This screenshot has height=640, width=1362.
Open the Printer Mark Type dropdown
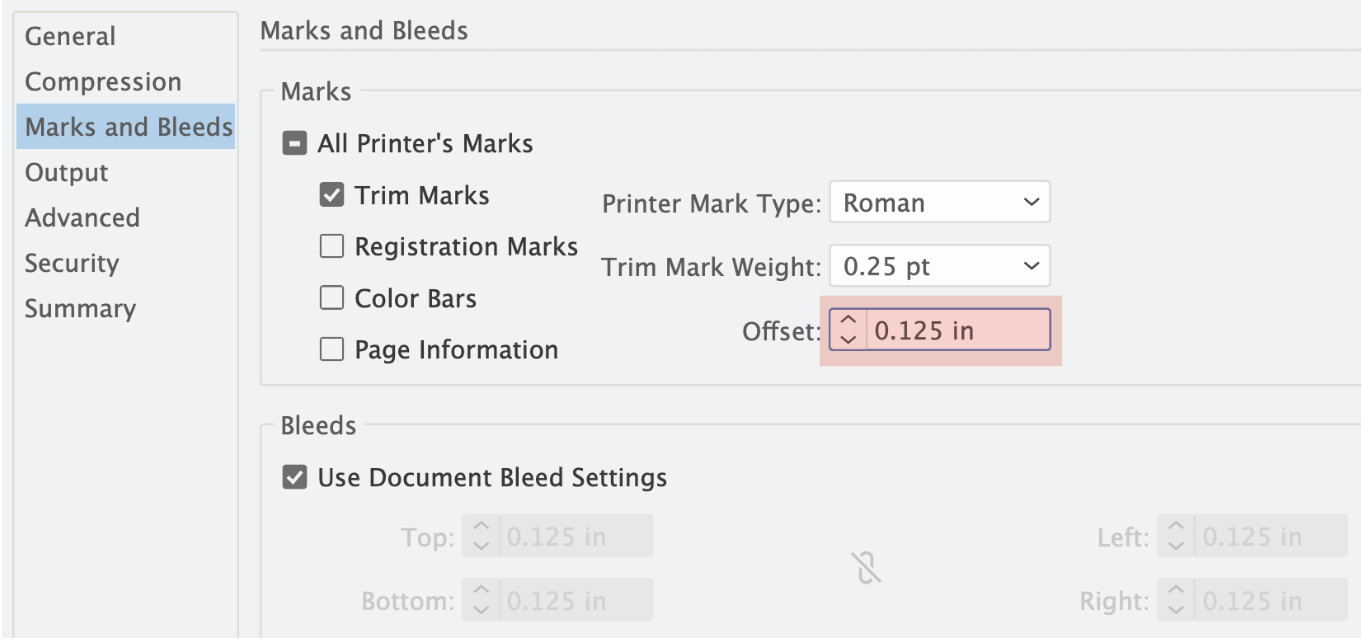click(939, 203)
